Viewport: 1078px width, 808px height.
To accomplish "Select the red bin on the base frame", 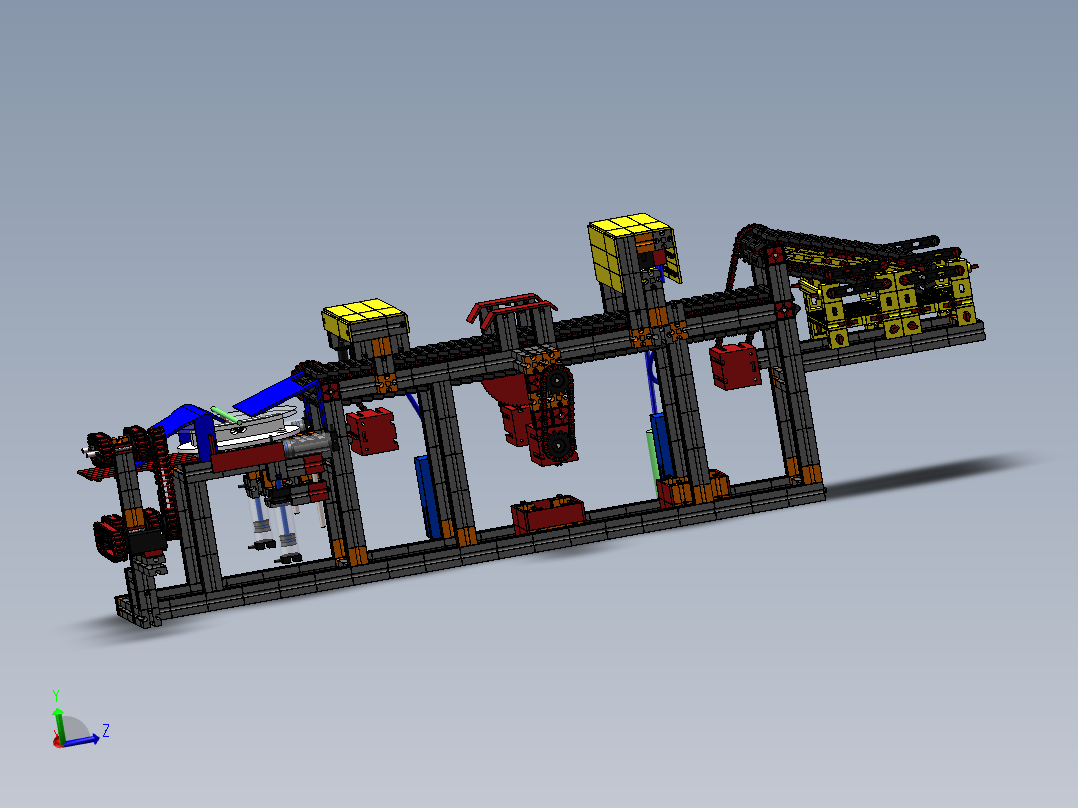I will coord(548,514).
